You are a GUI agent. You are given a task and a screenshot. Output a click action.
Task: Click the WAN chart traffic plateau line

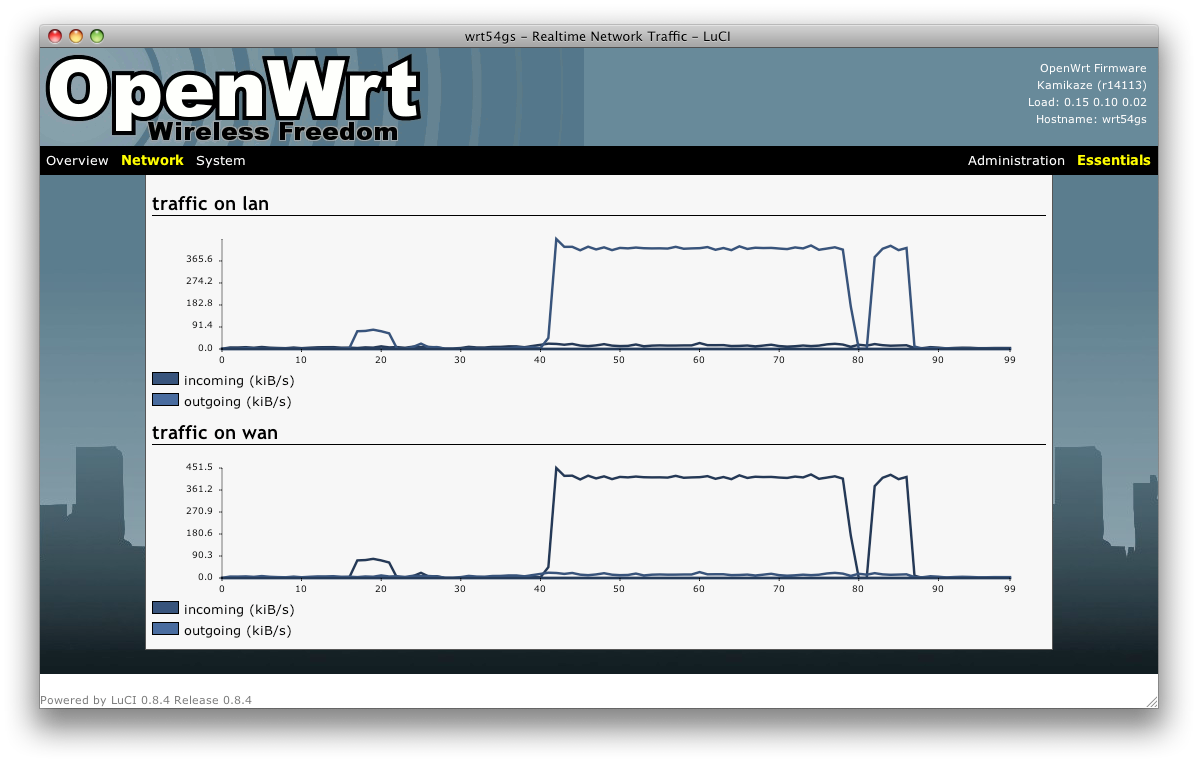tap(699, 477)
